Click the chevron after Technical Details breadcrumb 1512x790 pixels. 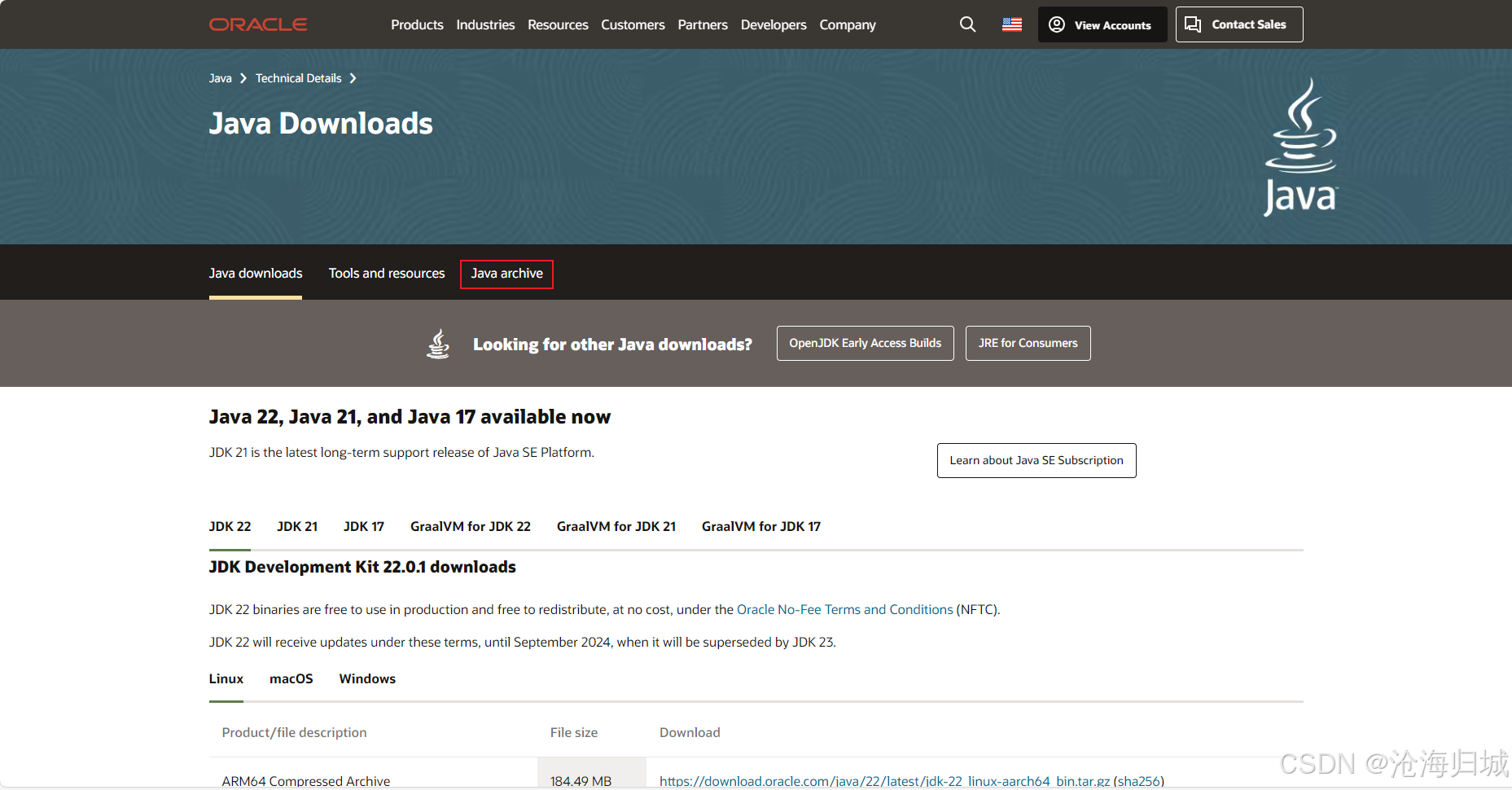coord(353,78)
